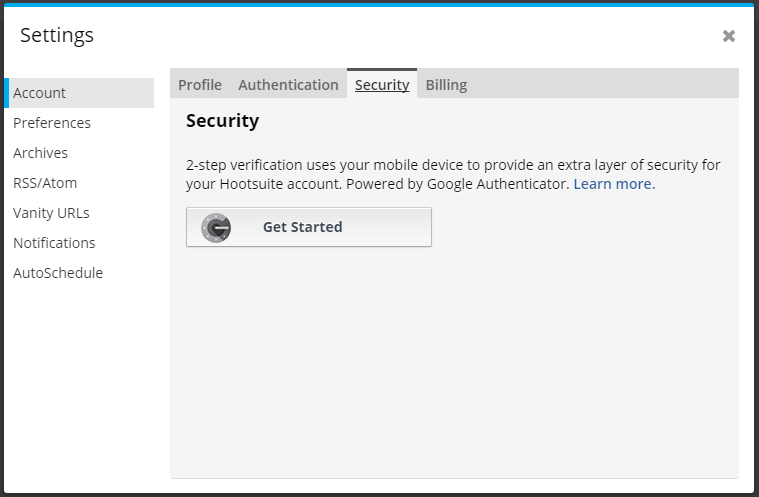759x497 pixels.
Task: Open Preferences in the sidebar
Action: coord(52,123)
